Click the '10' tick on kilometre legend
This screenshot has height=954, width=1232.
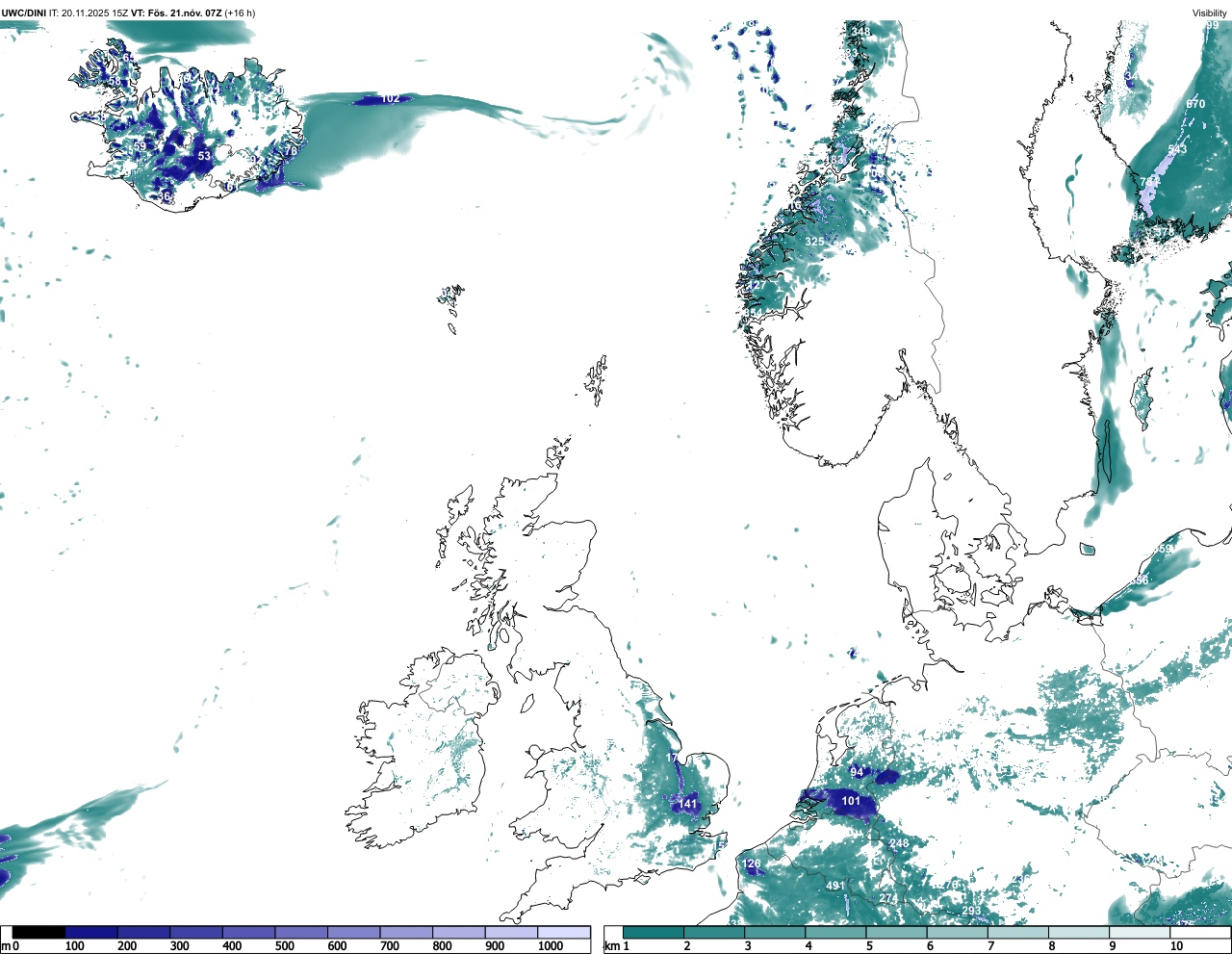1176,946
